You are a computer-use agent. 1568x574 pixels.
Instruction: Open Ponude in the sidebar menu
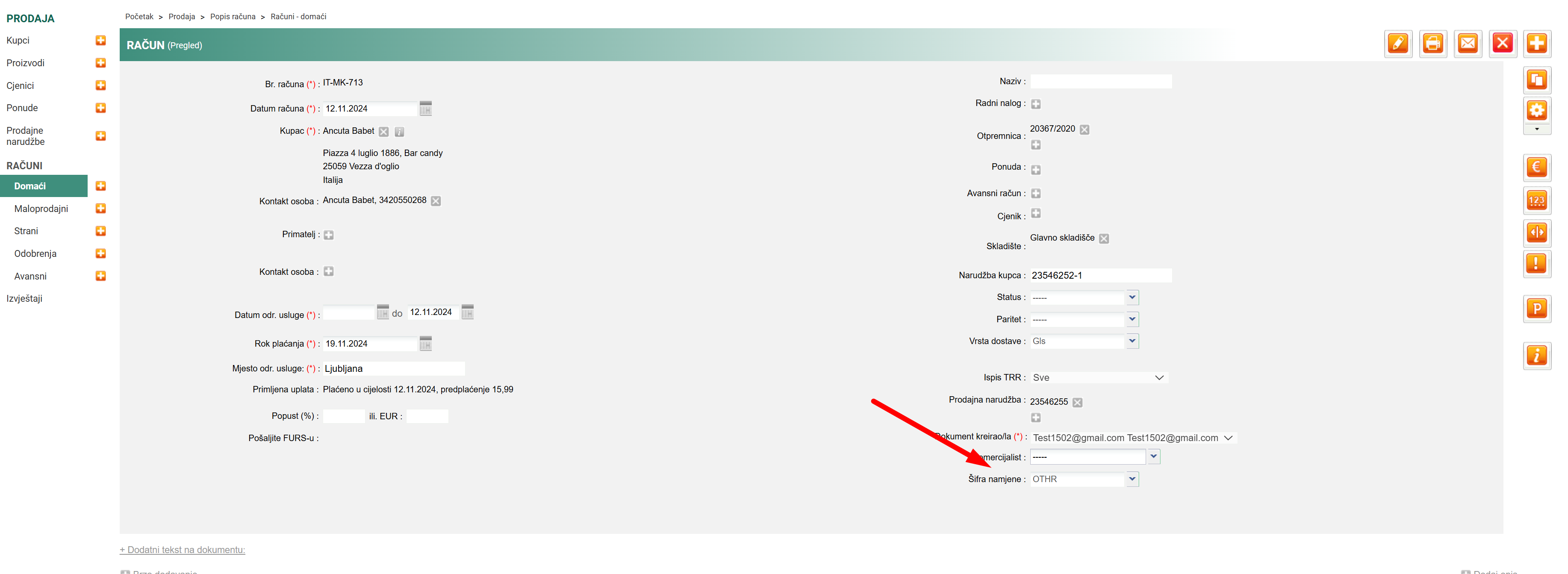(x=22, y=108)
